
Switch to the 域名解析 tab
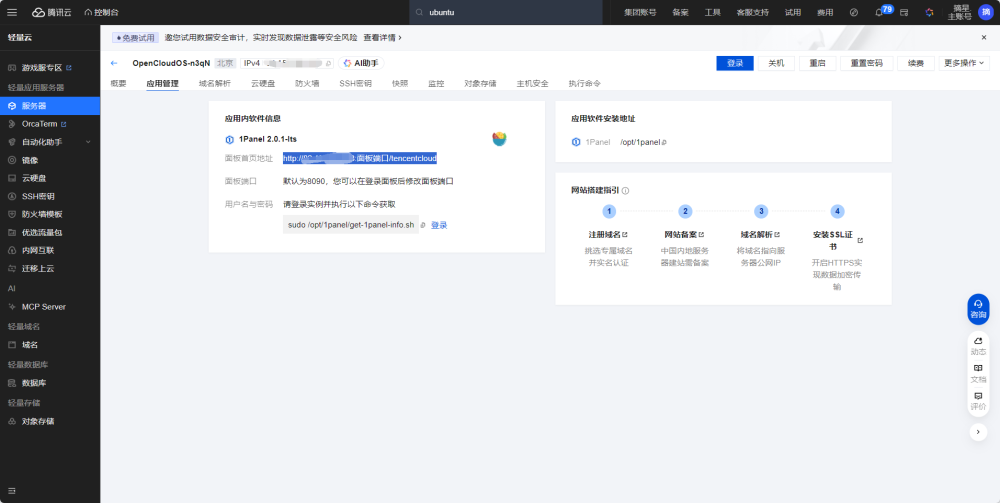214,84
